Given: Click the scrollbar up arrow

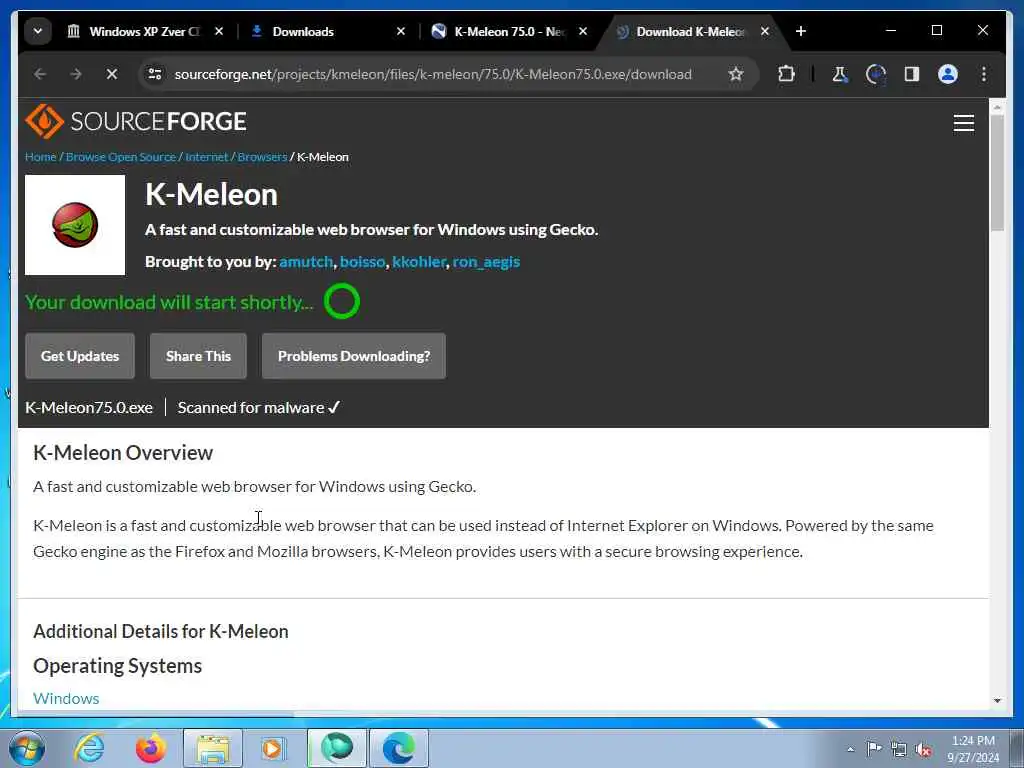Looking at the screenshot, I should click(997, 106).
